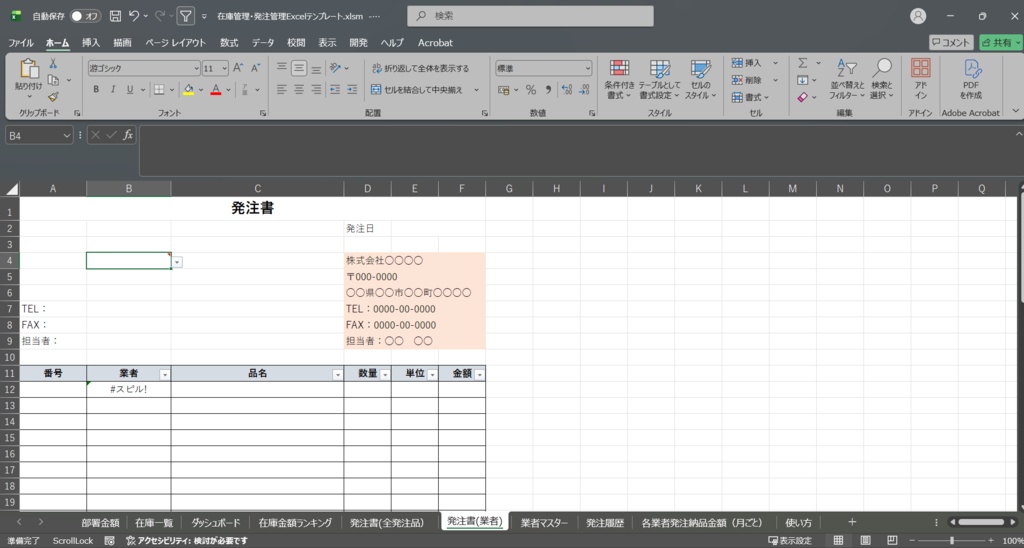The height and width of the screenshot is (548, 1024).
Task: Open the 業者 column filter dropdown
Action: [165, 374]
